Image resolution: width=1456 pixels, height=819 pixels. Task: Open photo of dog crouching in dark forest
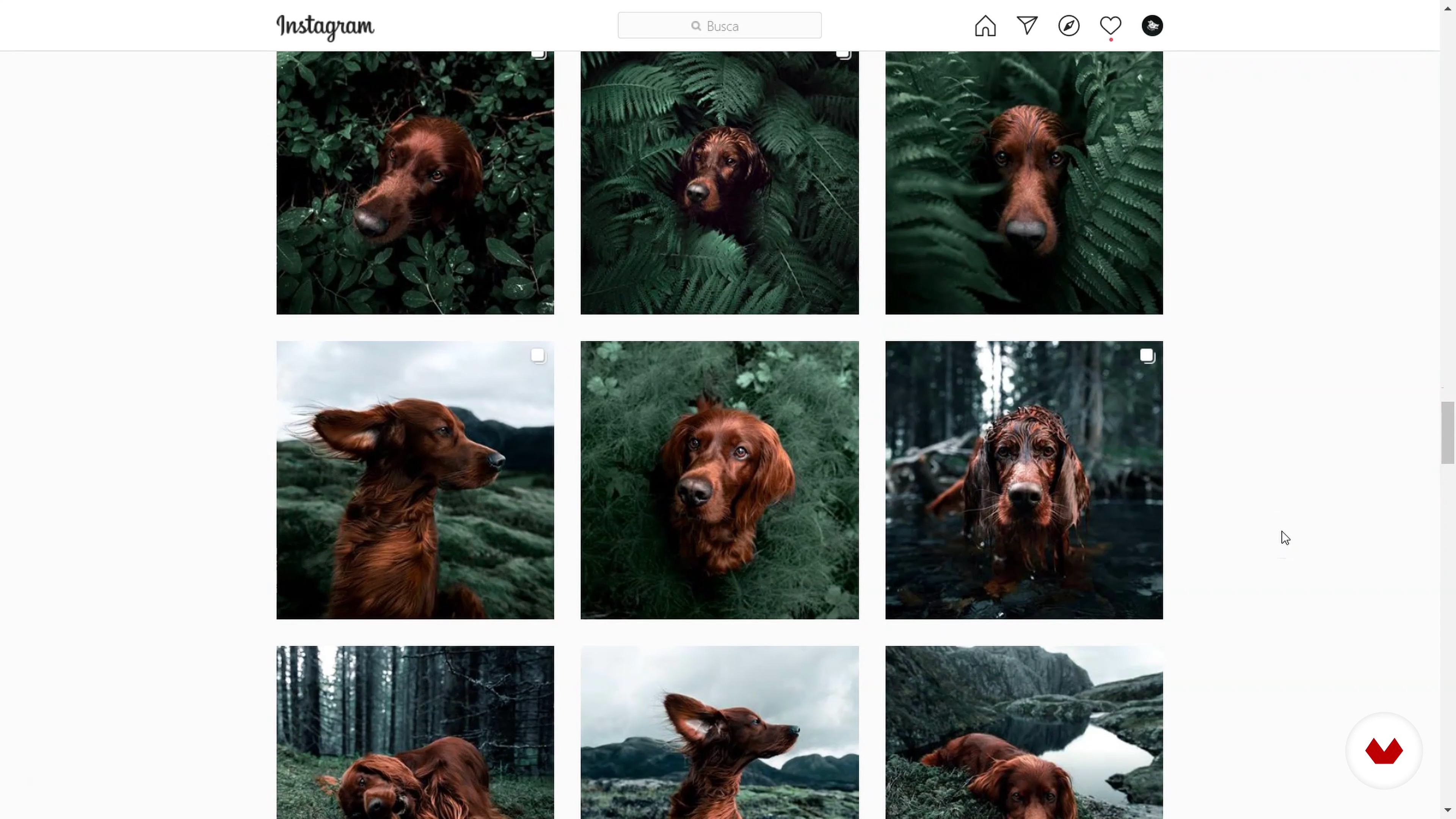pos(415,732)
